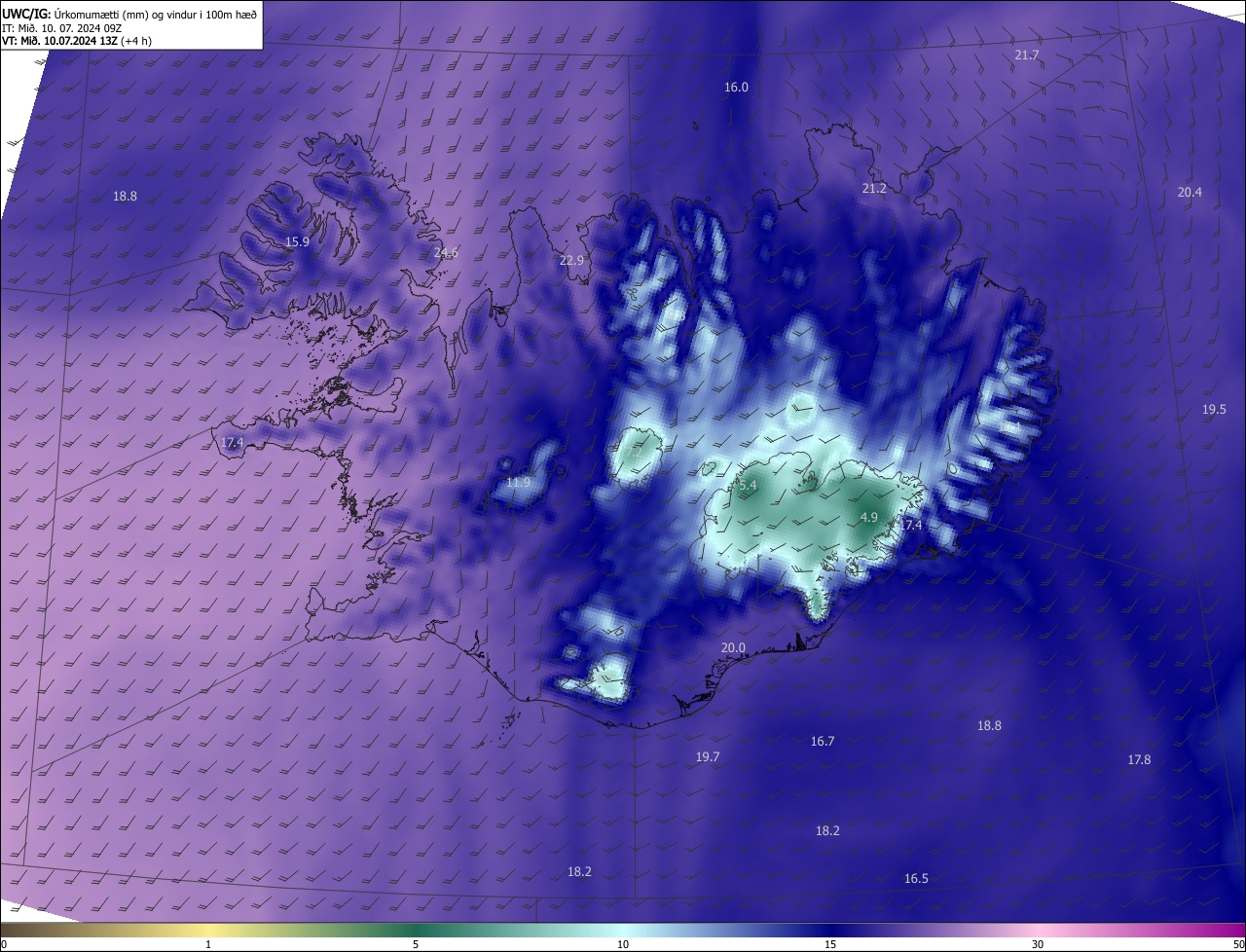Click the 15.9 value over the Westfjords
Screen dimensions: 1246x952
tap(297, 242)
